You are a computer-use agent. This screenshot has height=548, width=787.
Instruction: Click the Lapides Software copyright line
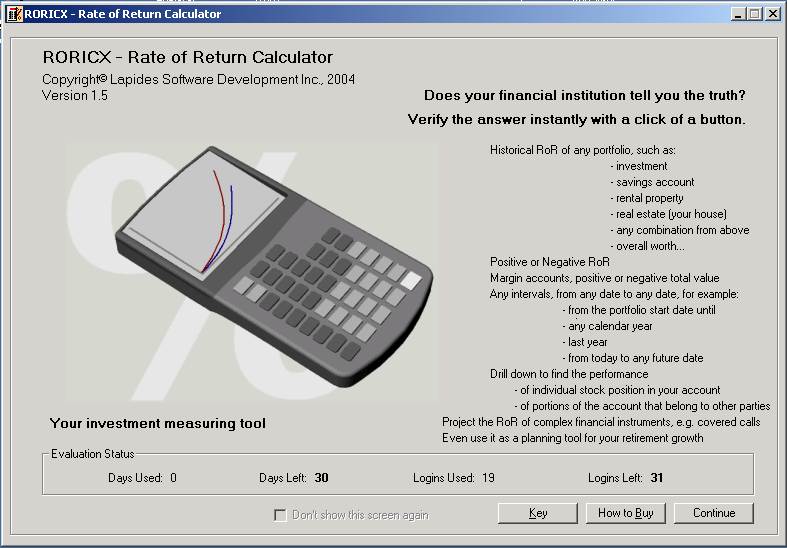point(199,79)
